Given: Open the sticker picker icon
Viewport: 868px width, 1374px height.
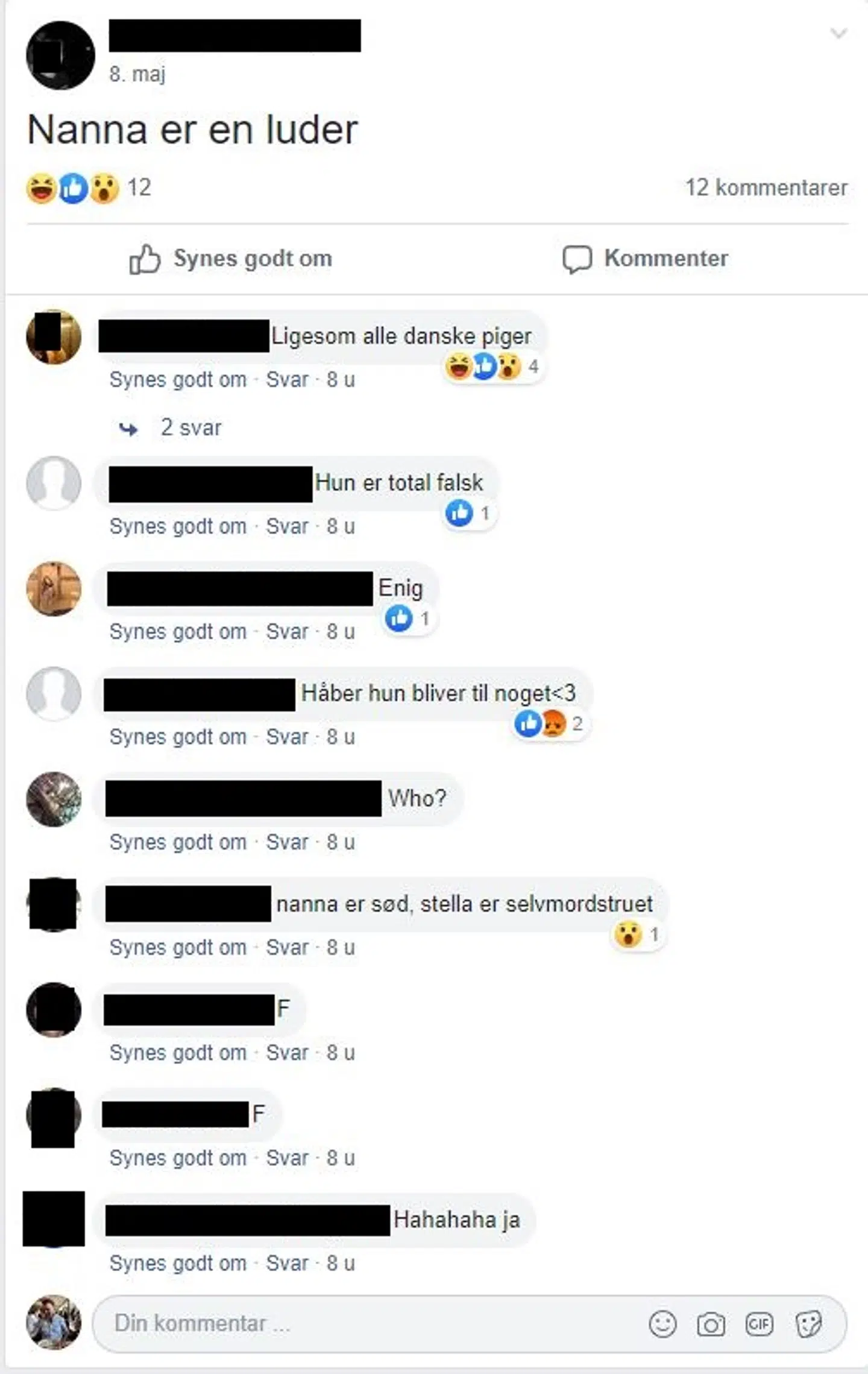Looking at the screenshot, I should 808,1324.
